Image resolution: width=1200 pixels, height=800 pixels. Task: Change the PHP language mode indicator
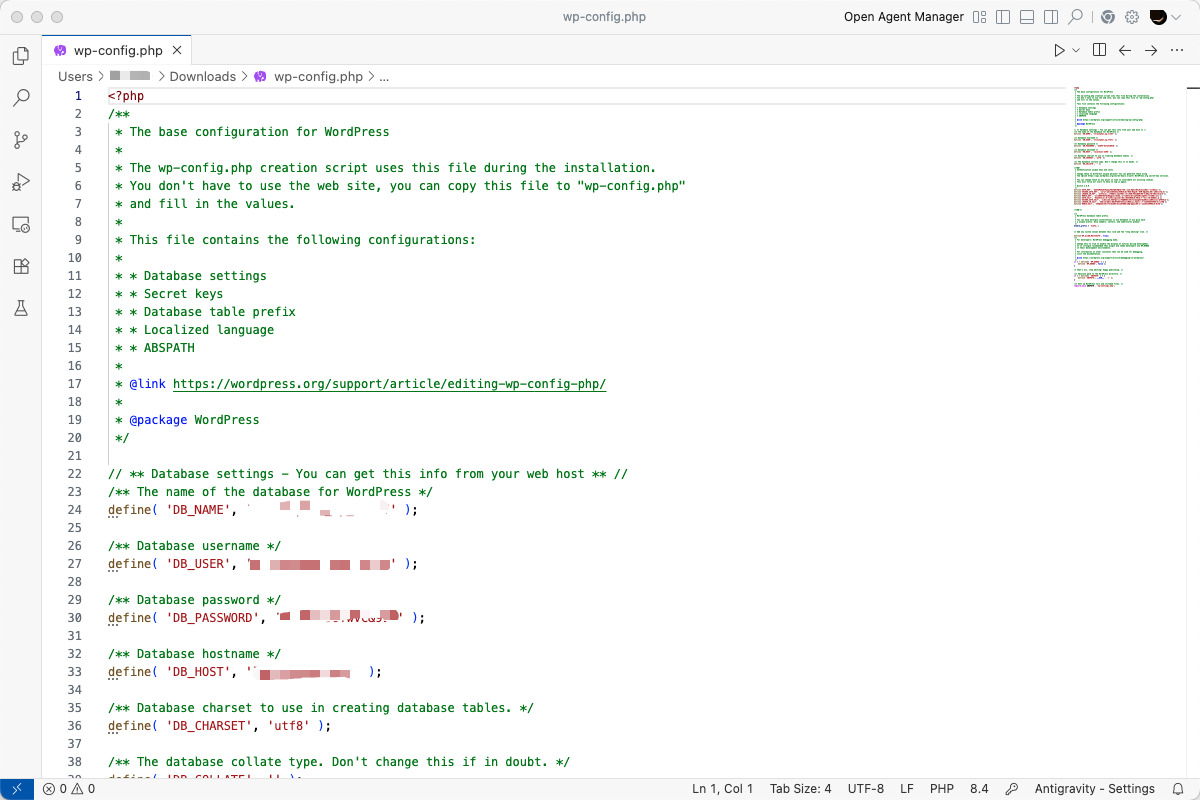tap(941, 789)
